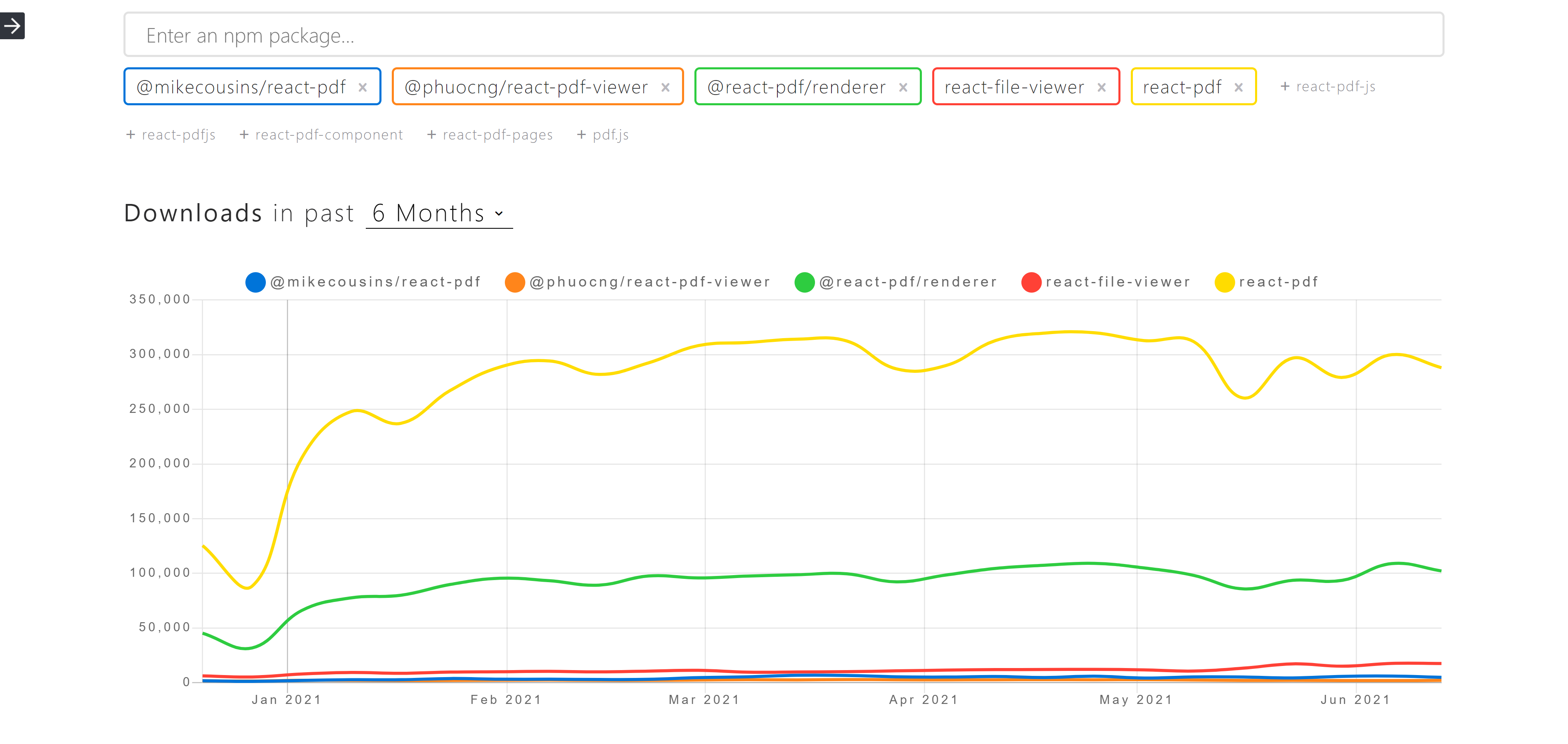Click the react-pdf legend label
1568x744 pixels.
tap(1278, 282)
